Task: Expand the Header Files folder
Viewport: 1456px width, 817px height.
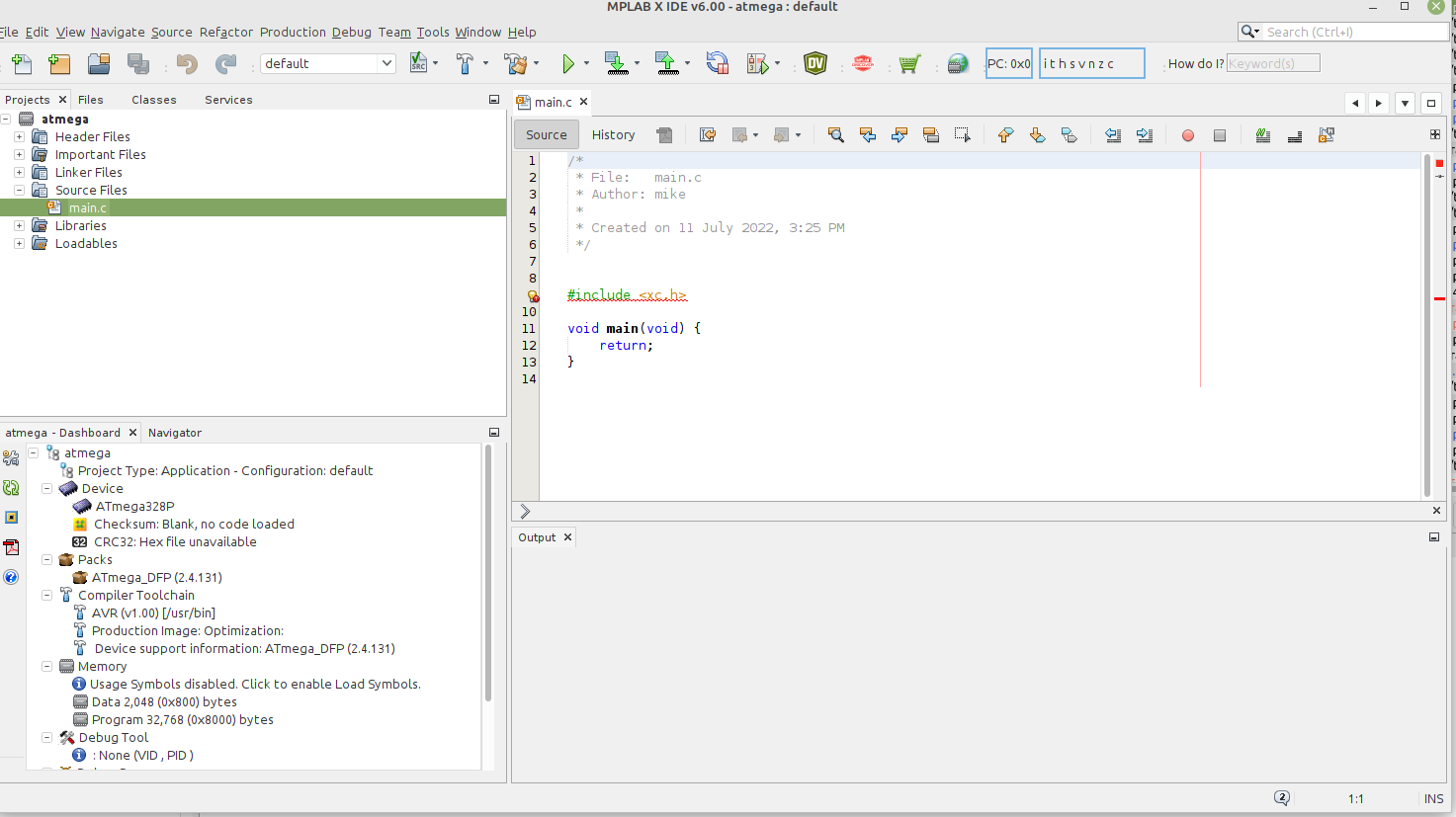Action: pyautogui.click(x=19, y=137)
